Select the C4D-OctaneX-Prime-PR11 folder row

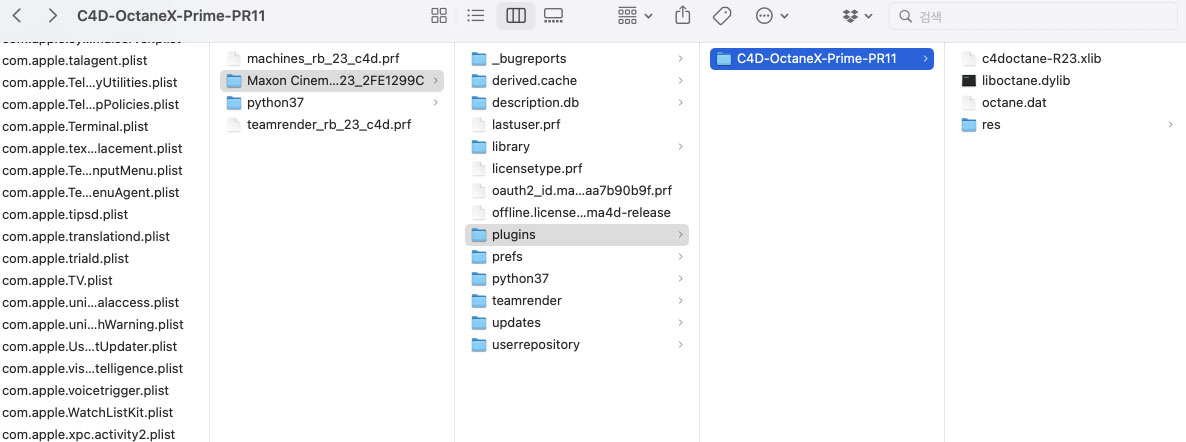[821, 58]
